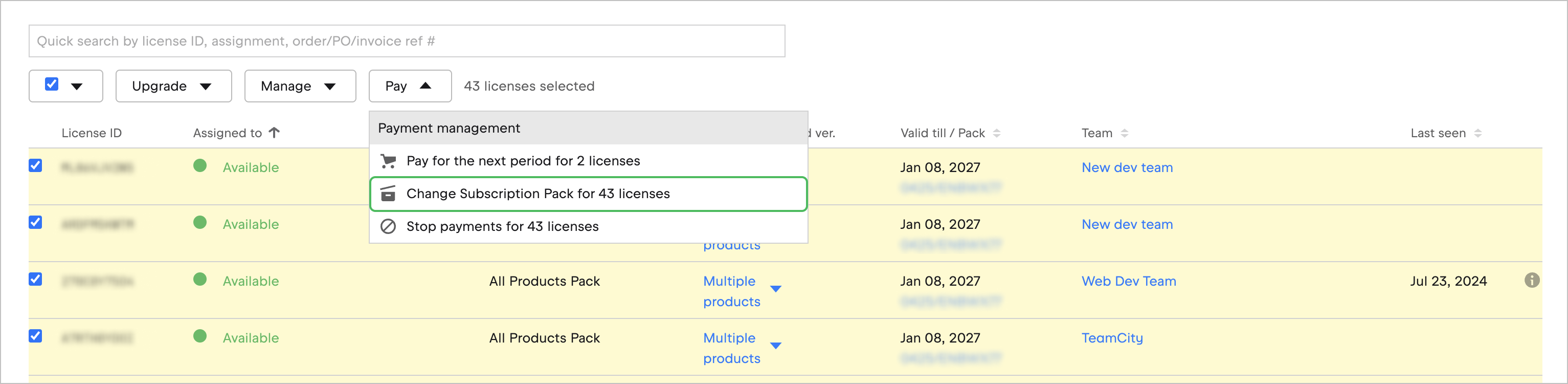This screenshot has height=384, width=1568.
Task: Choose Stop payments for 43 licenses
Action: 502,227
